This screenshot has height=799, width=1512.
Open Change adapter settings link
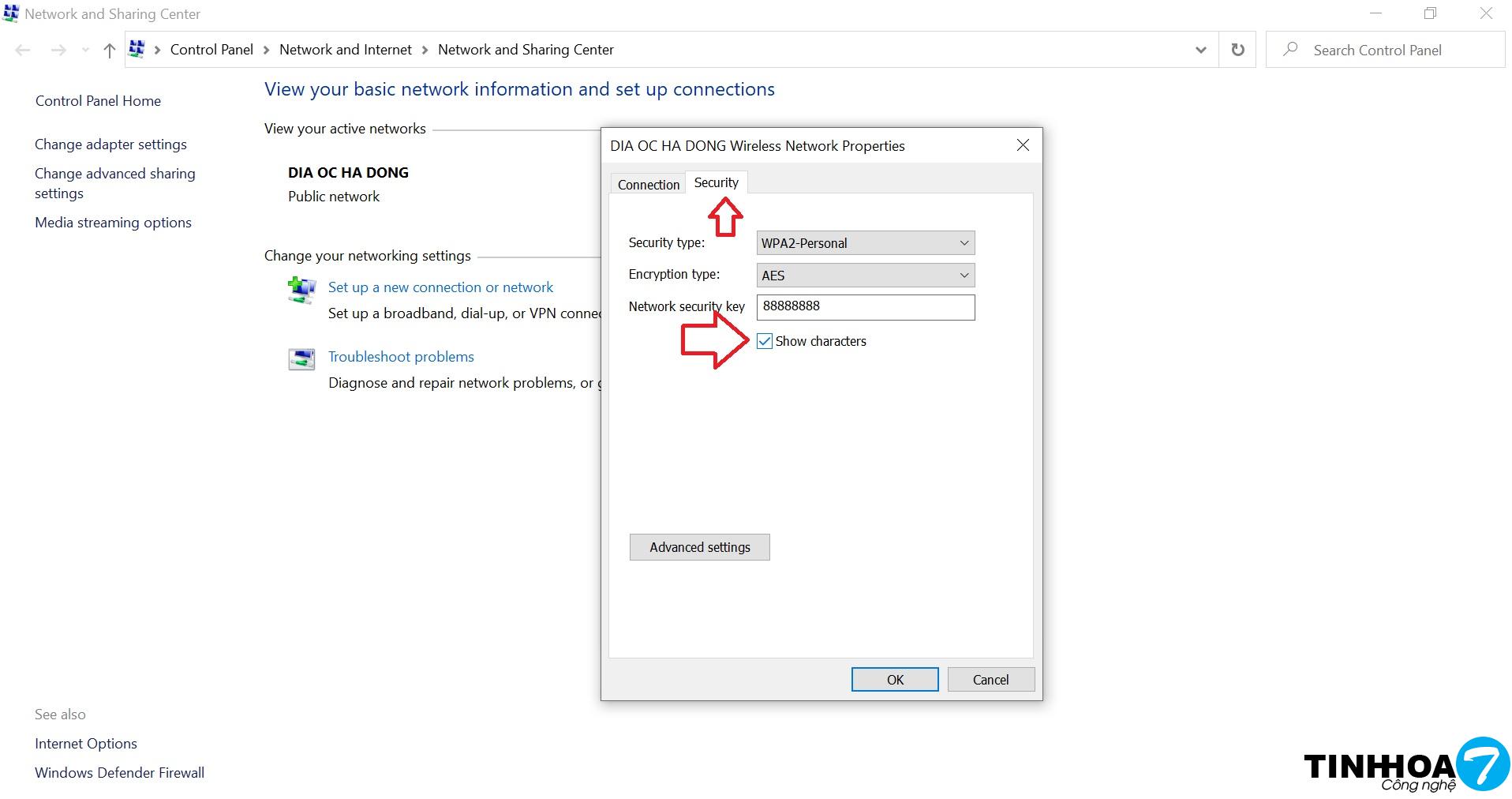(x=110, y=144)
